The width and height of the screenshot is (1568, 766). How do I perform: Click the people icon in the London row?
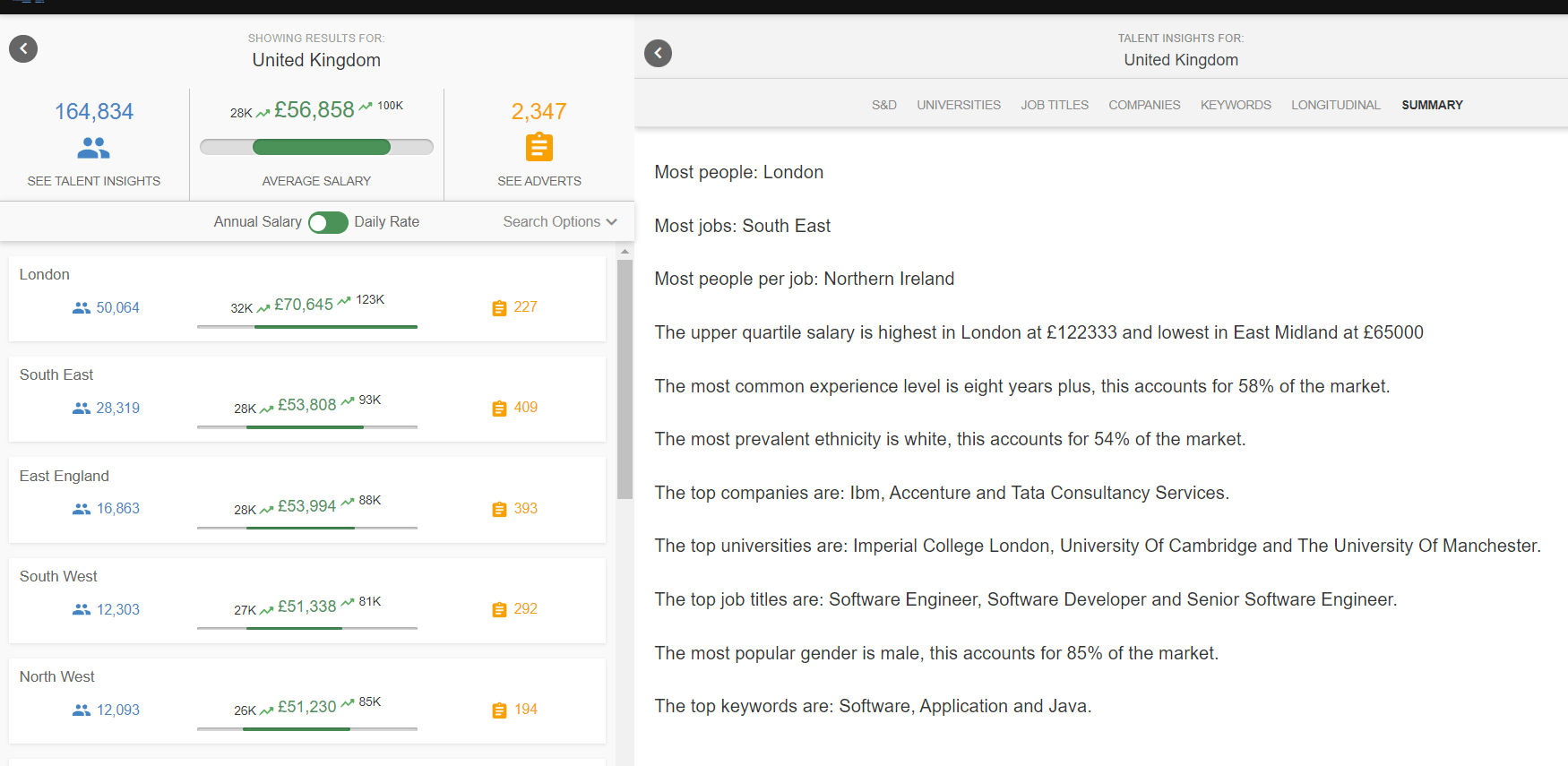tap(82, 308)
